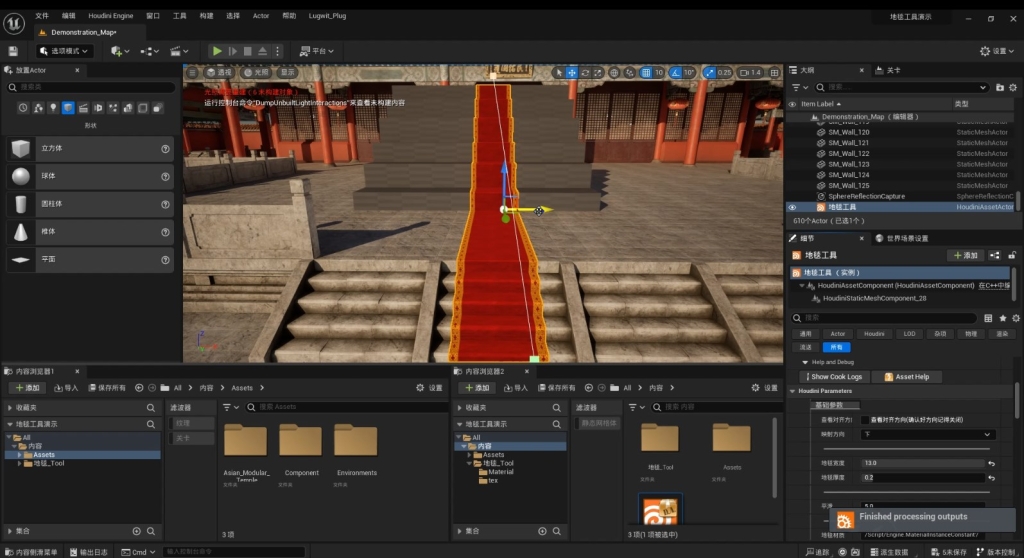This screenshot has height=558, width=1024.
Task: Select the Shapes category icon in Place Actors
Action: [x=68, y=108]
